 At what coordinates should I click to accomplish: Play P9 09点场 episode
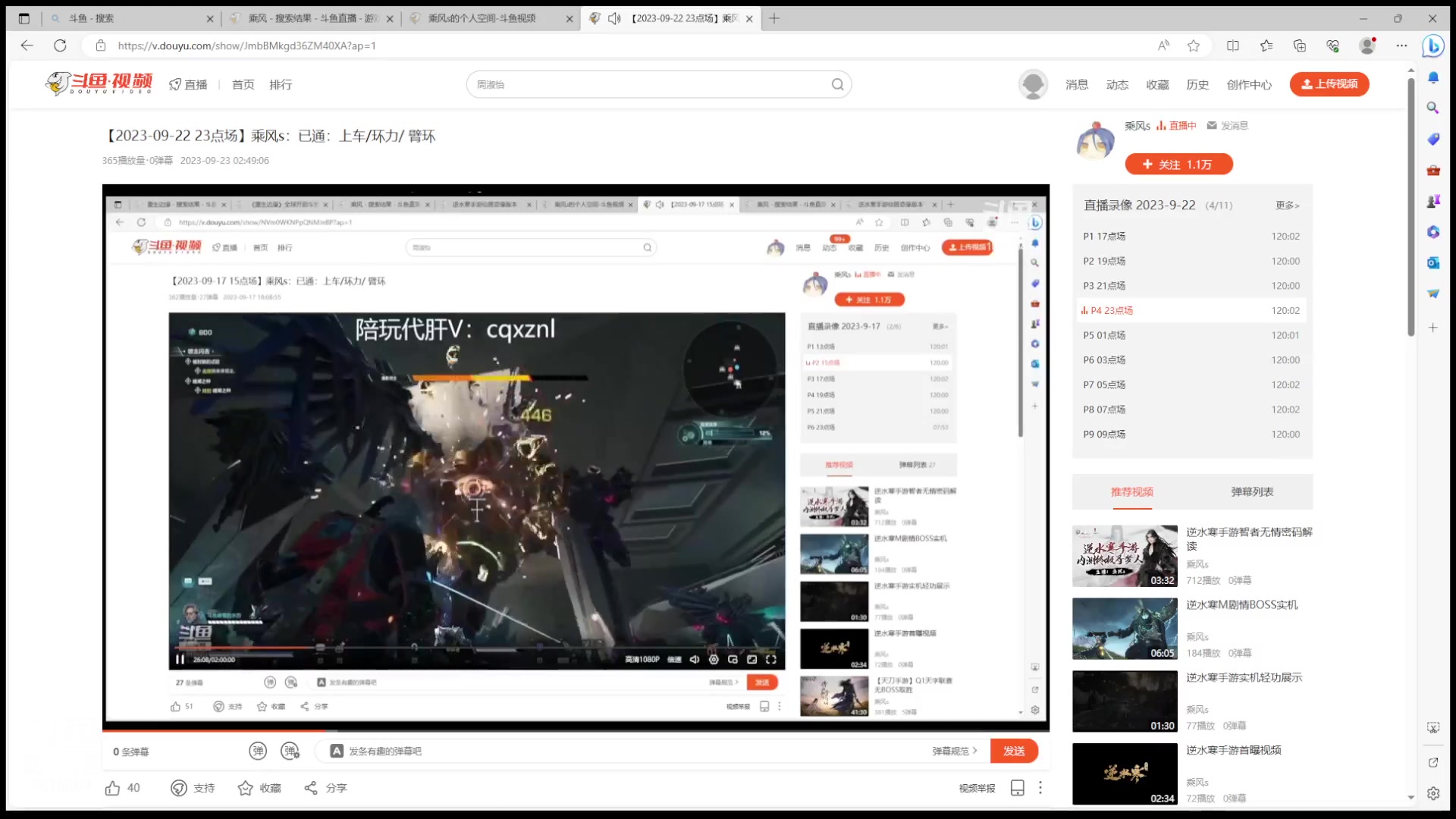pos(1191,435)
